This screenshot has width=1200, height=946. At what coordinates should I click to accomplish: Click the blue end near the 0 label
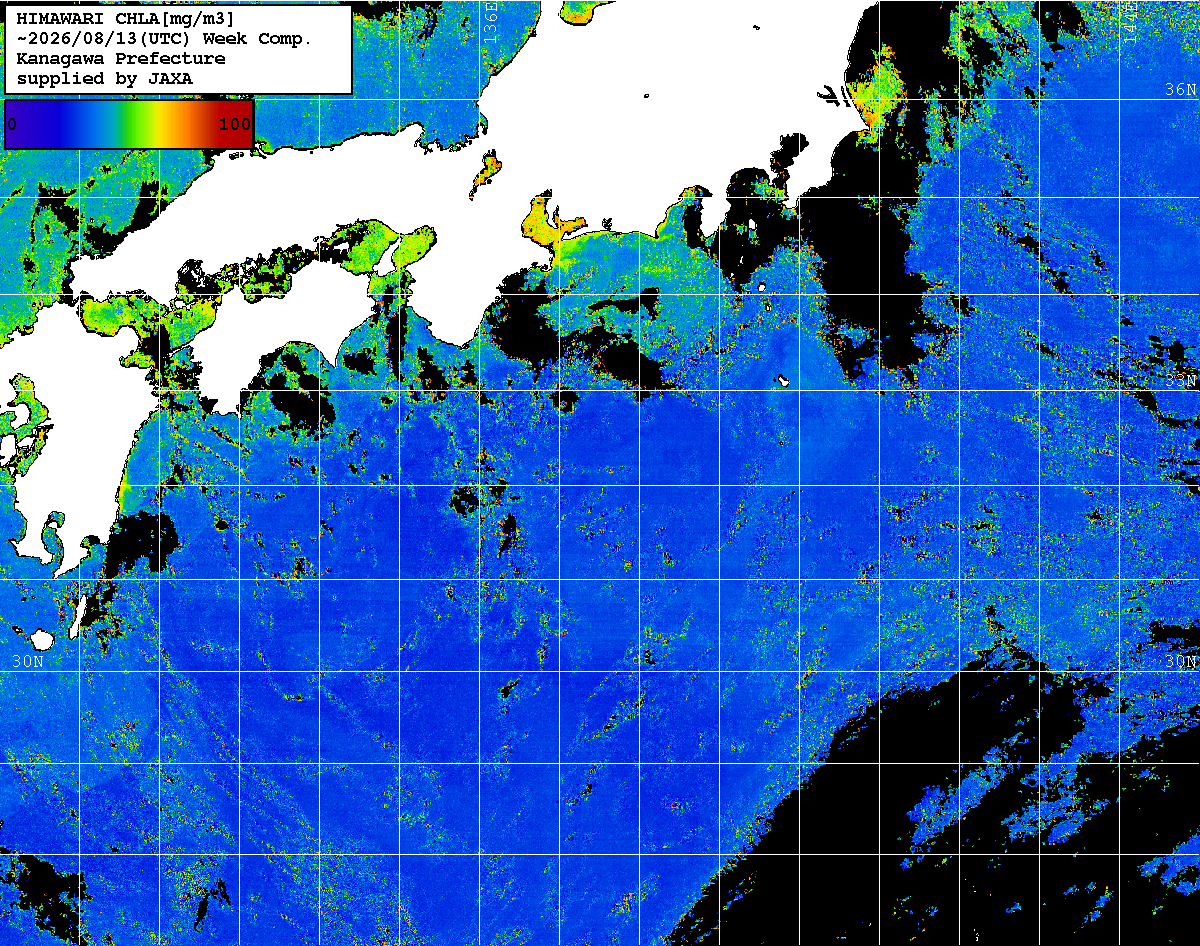coord(22,124)
